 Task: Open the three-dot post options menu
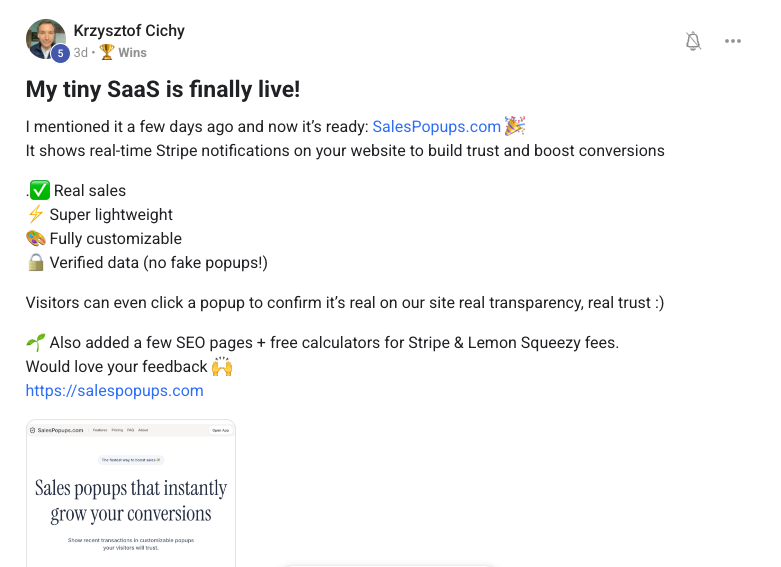(733, 41)
